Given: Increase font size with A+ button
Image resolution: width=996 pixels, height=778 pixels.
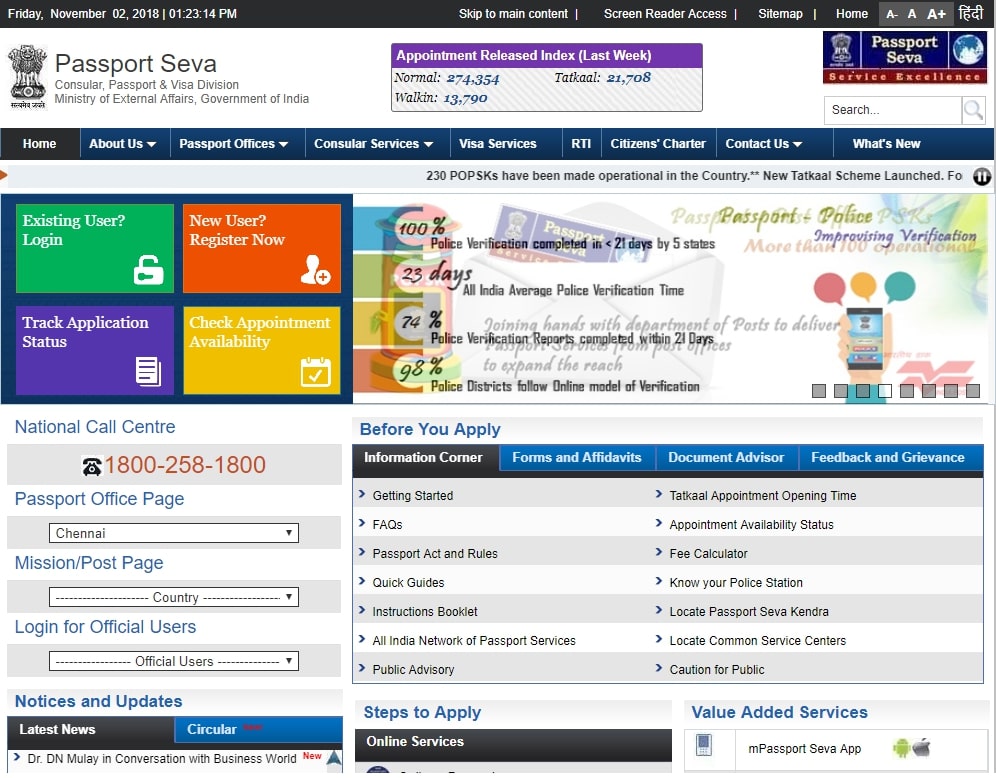Looking at the screenshot, I should pos(936,14).
